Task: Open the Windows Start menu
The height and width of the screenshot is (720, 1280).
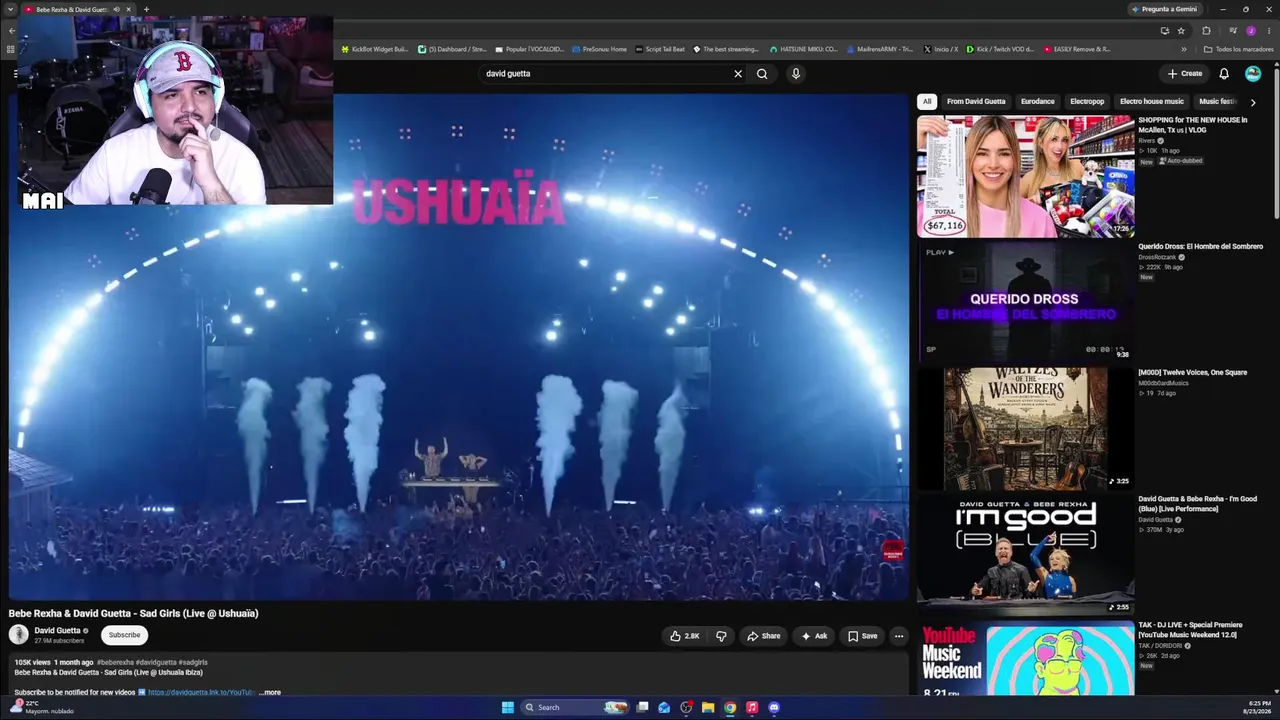Action: click(508, 707)
